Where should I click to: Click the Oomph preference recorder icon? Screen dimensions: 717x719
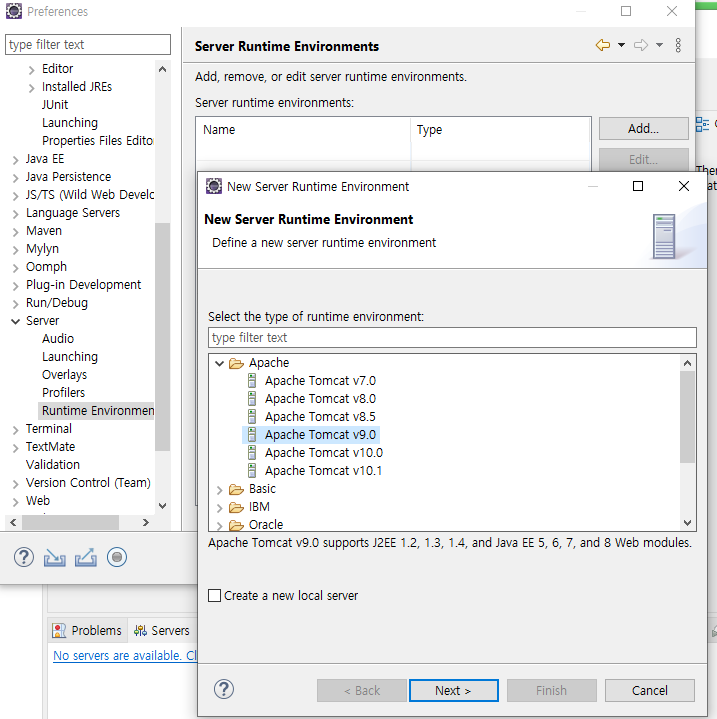117,558
